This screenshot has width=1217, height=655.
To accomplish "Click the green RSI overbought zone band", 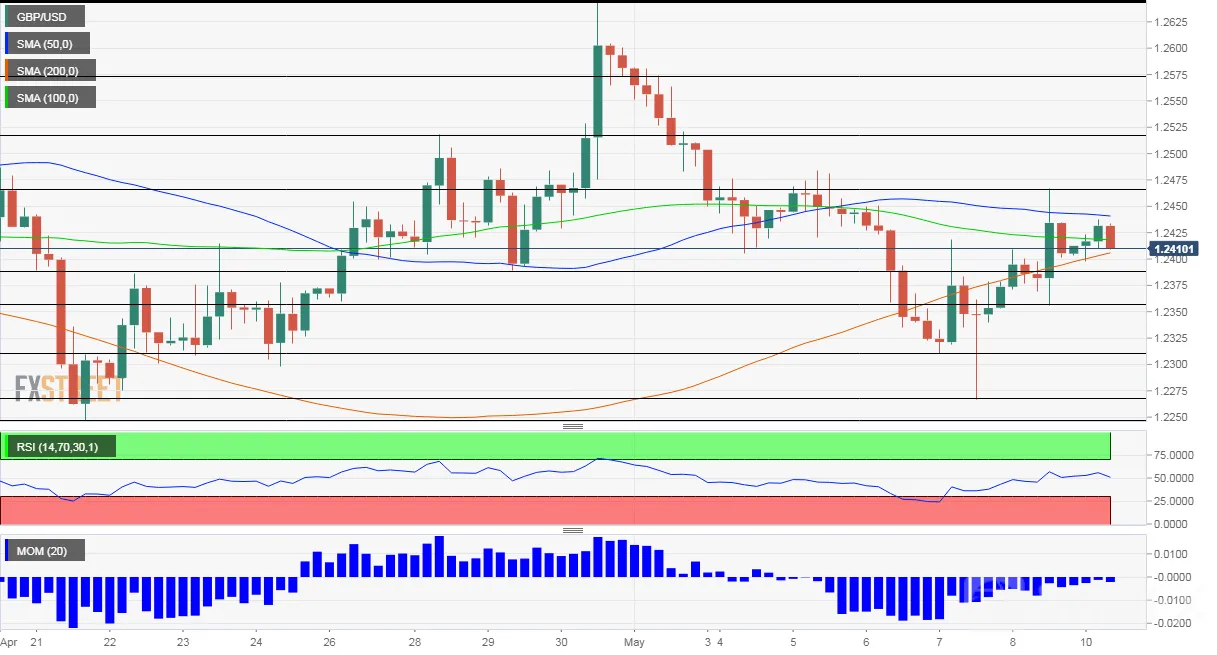I will coord(555,446).
